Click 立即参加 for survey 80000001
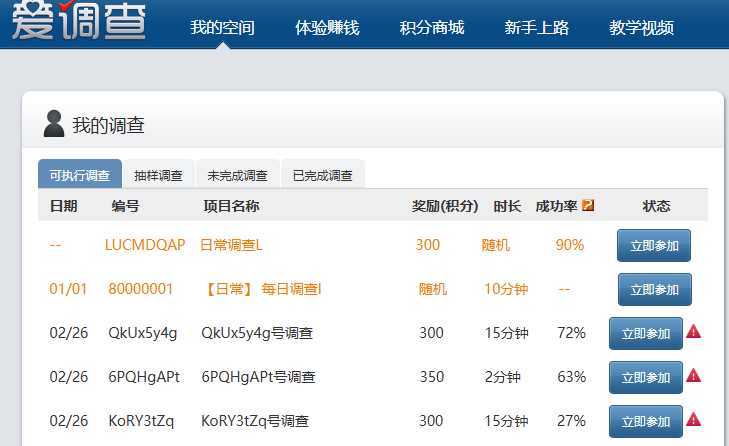Screen dimensions: 729x446 pos(655,290)
